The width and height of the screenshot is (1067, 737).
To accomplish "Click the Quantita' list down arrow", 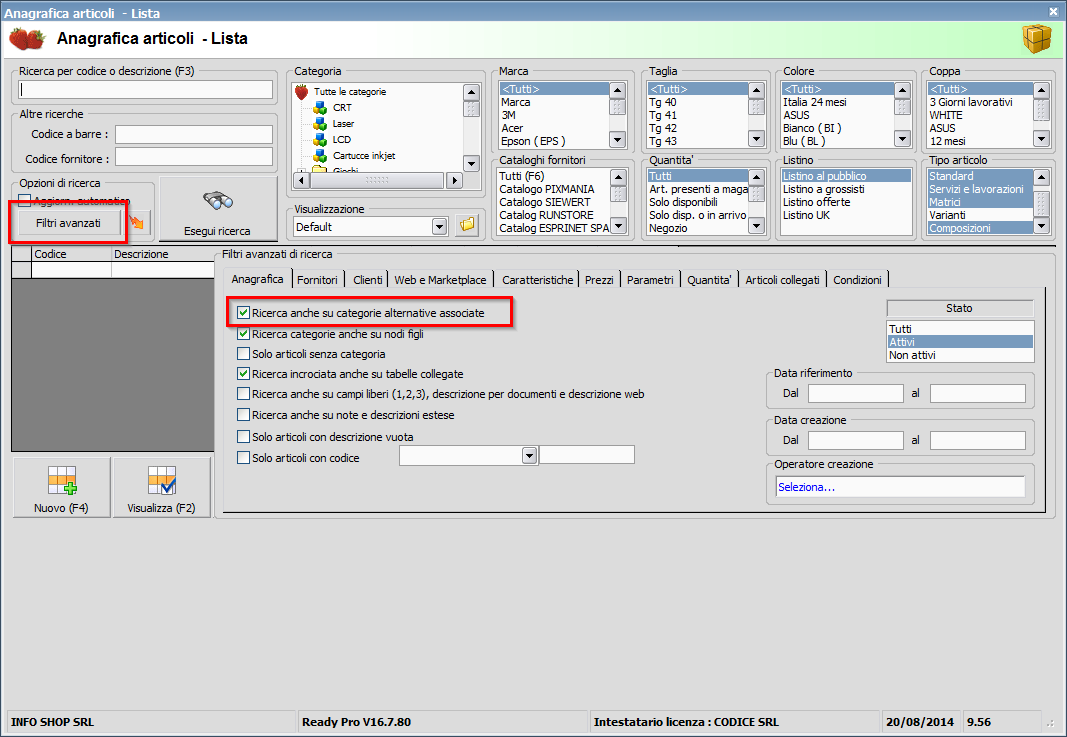I will tap(757, 225).
